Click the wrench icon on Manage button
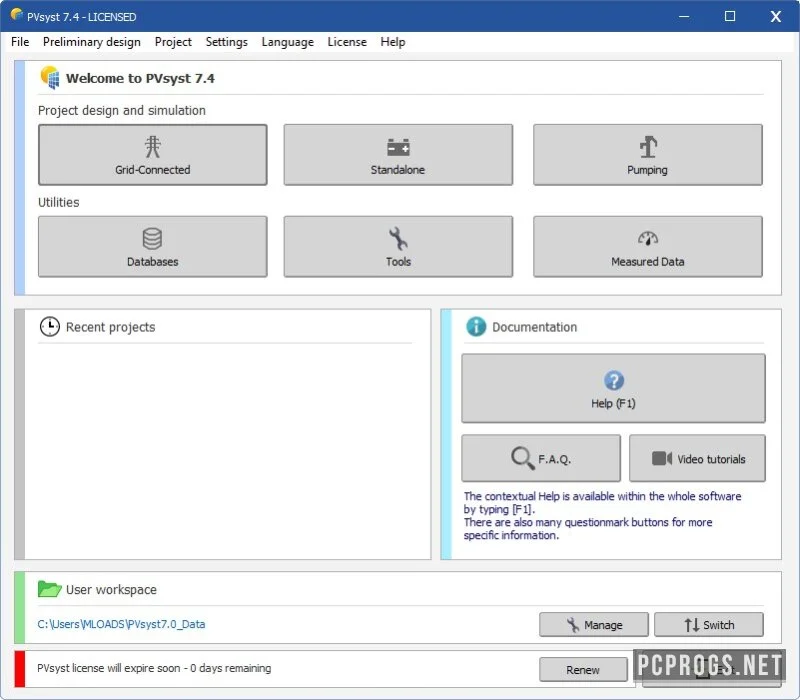The height and width of the screenshot is (700, 800). click(573, 625)
